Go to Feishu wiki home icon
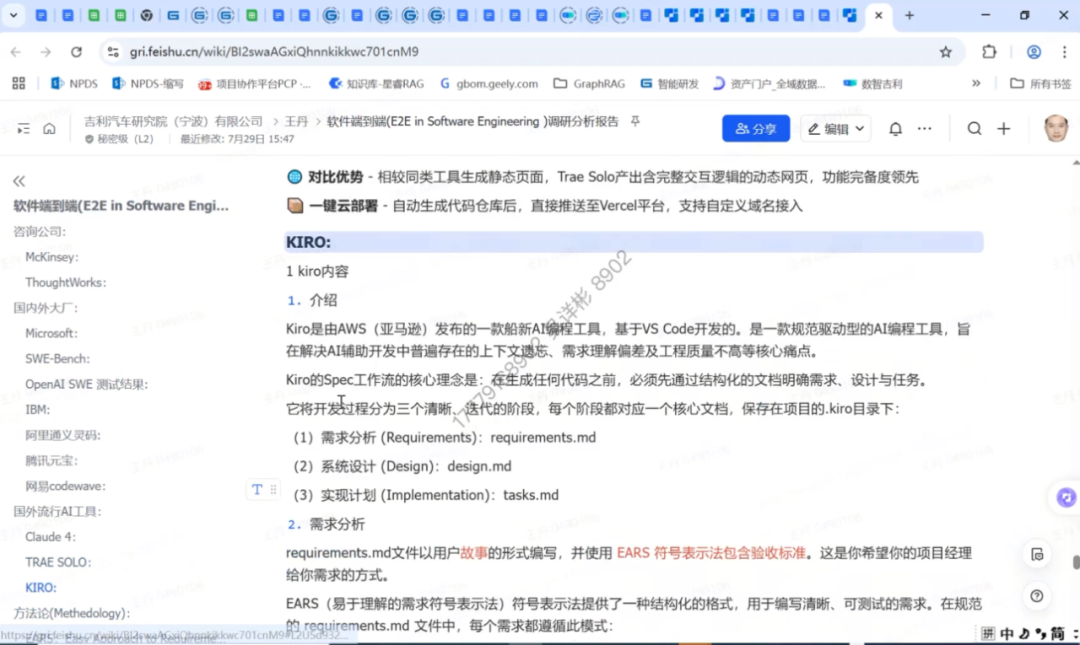 [x=50, y=129]
